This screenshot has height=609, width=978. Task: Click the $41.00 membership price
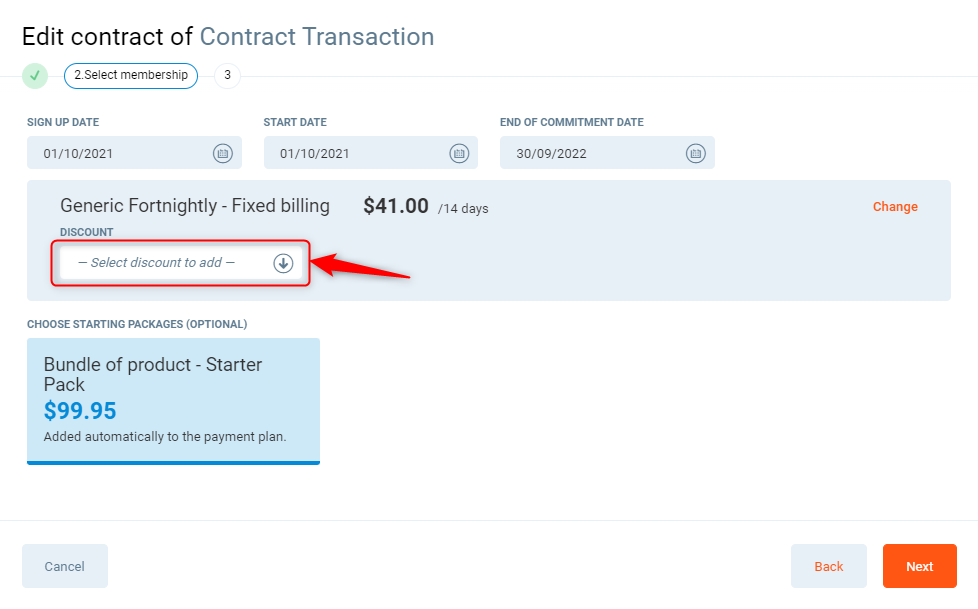tap(396, 207)
